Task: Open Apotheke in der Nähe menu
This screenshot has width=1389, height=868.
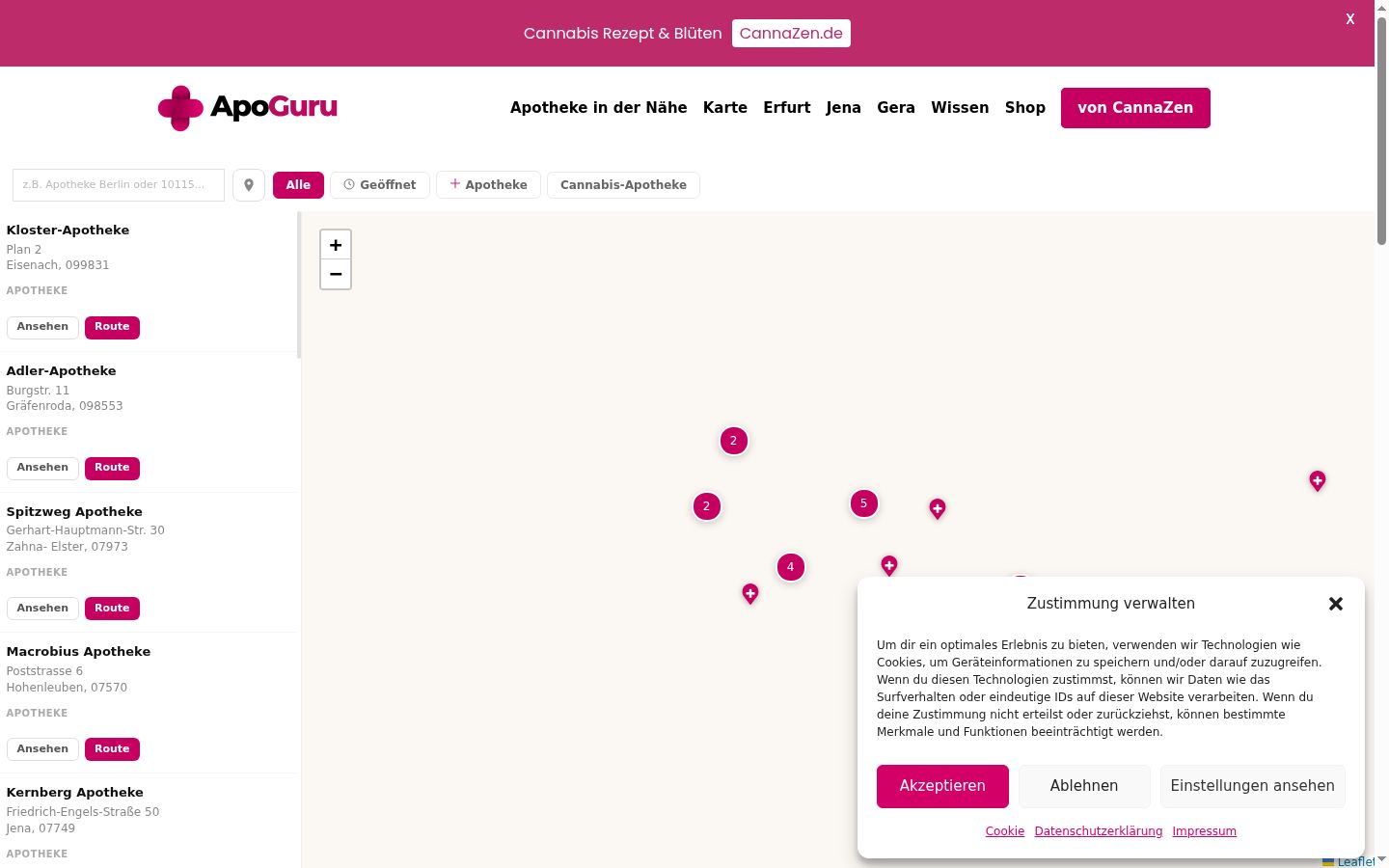Action: pos(599,108)
